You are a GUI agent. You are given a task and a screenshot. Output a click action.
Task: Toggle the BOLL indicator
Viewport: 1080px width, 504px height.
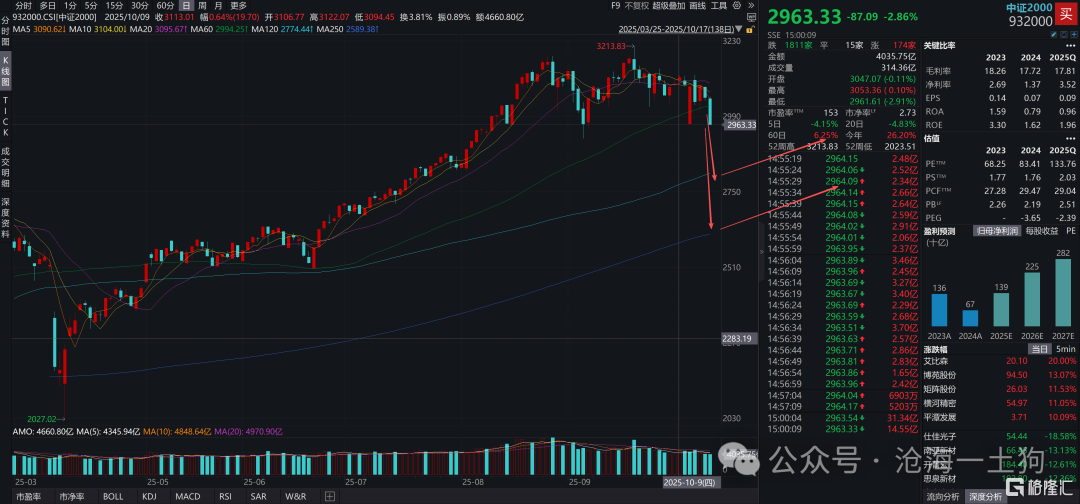point(113,496)
